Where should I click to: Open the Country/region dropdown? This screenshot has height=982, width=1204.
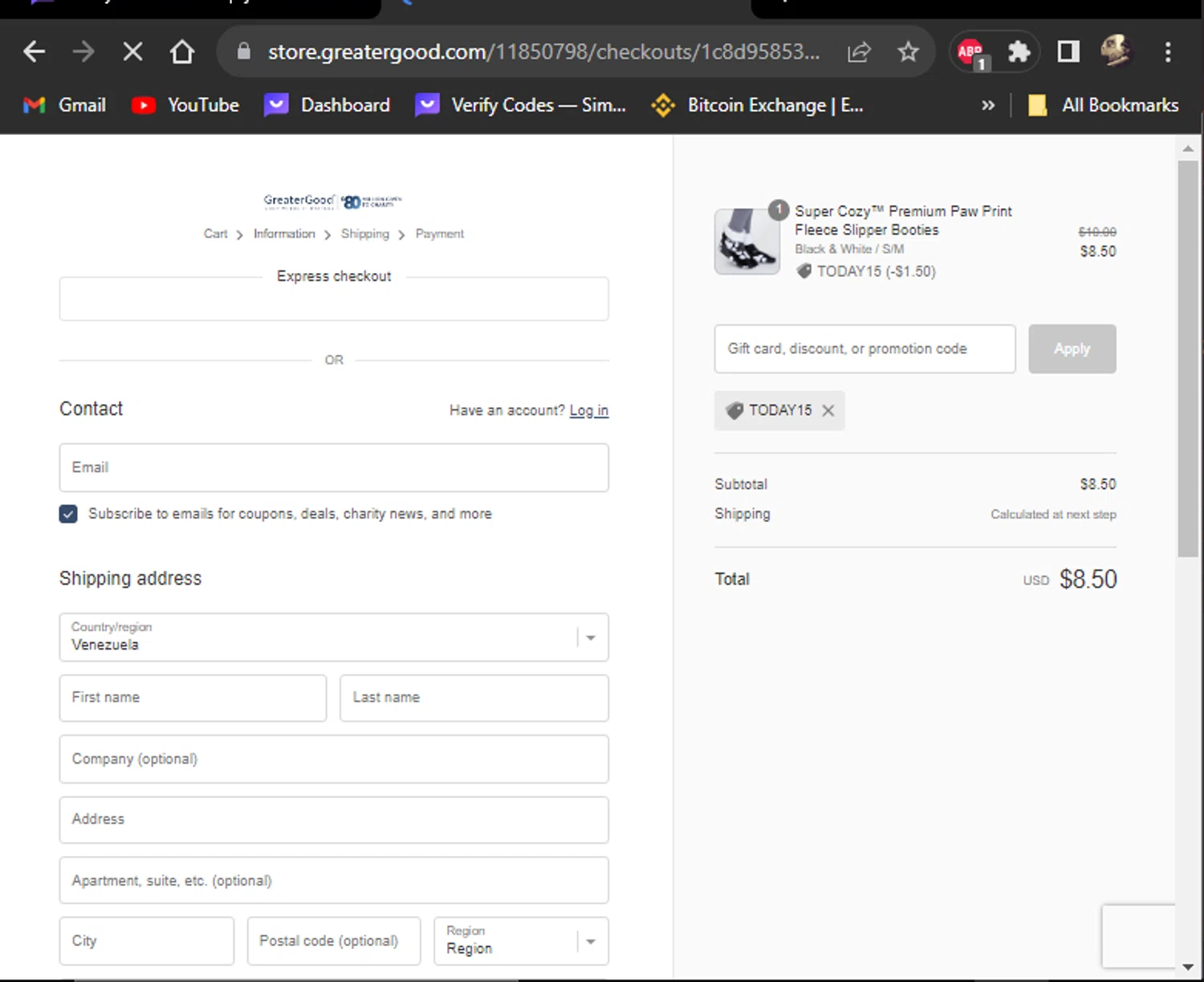pos(334,638)
